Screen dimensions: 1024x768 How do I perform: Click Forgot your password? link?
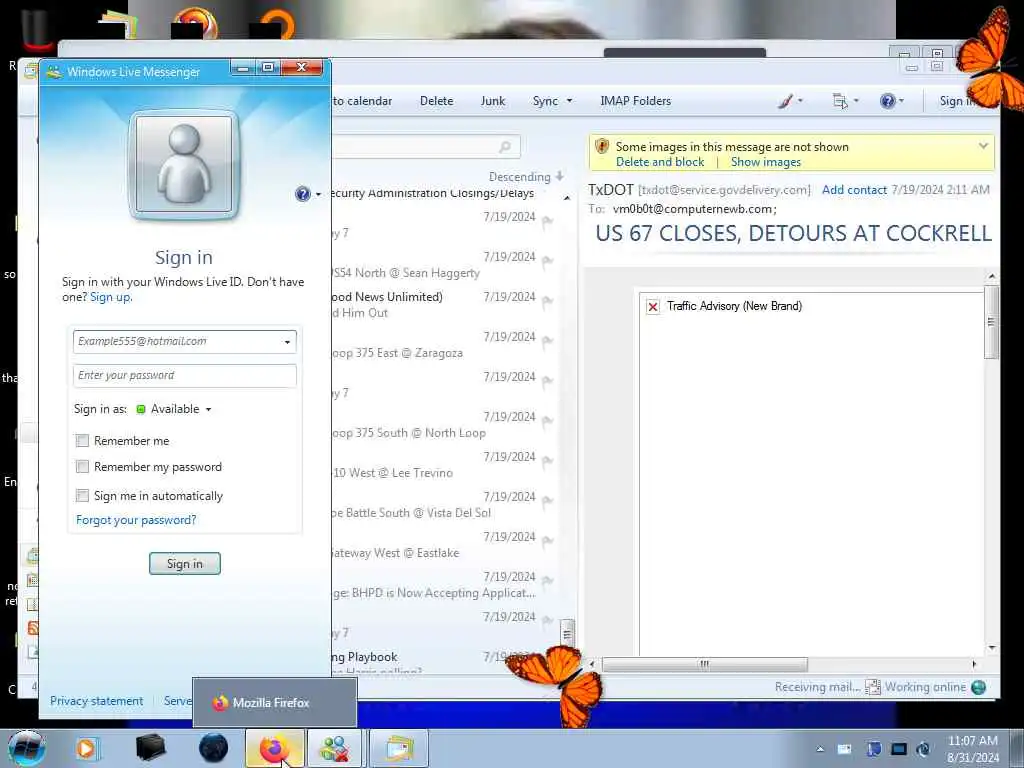coord(136,520)
